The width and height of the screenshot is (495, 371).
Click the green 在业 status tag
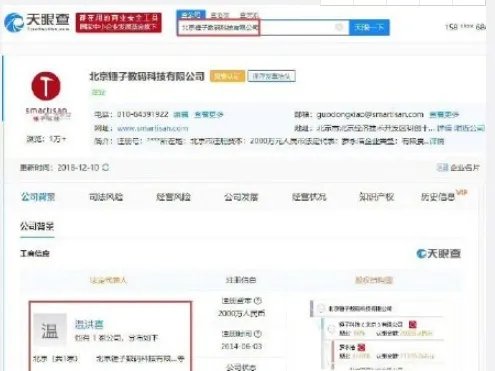click(98, 93)
